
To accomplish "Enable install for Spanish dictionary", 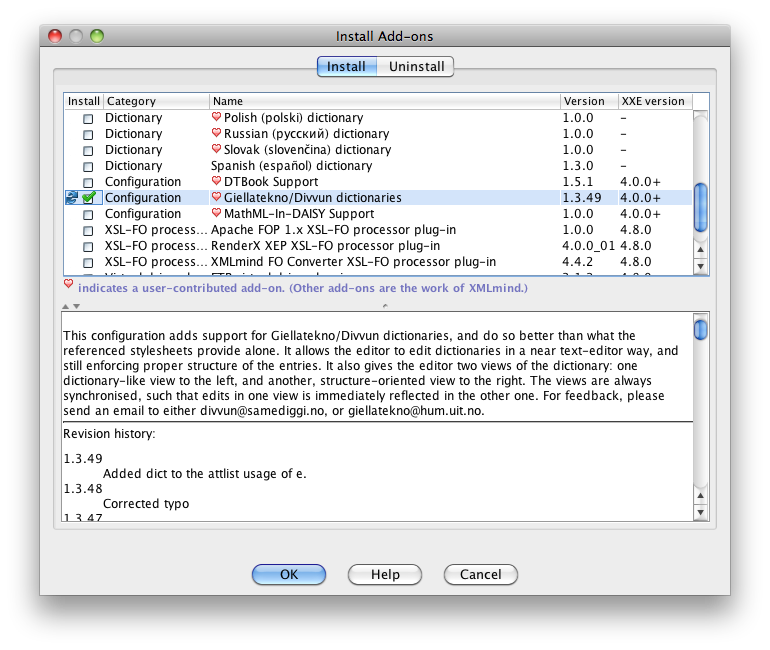I will pos(88,167).
